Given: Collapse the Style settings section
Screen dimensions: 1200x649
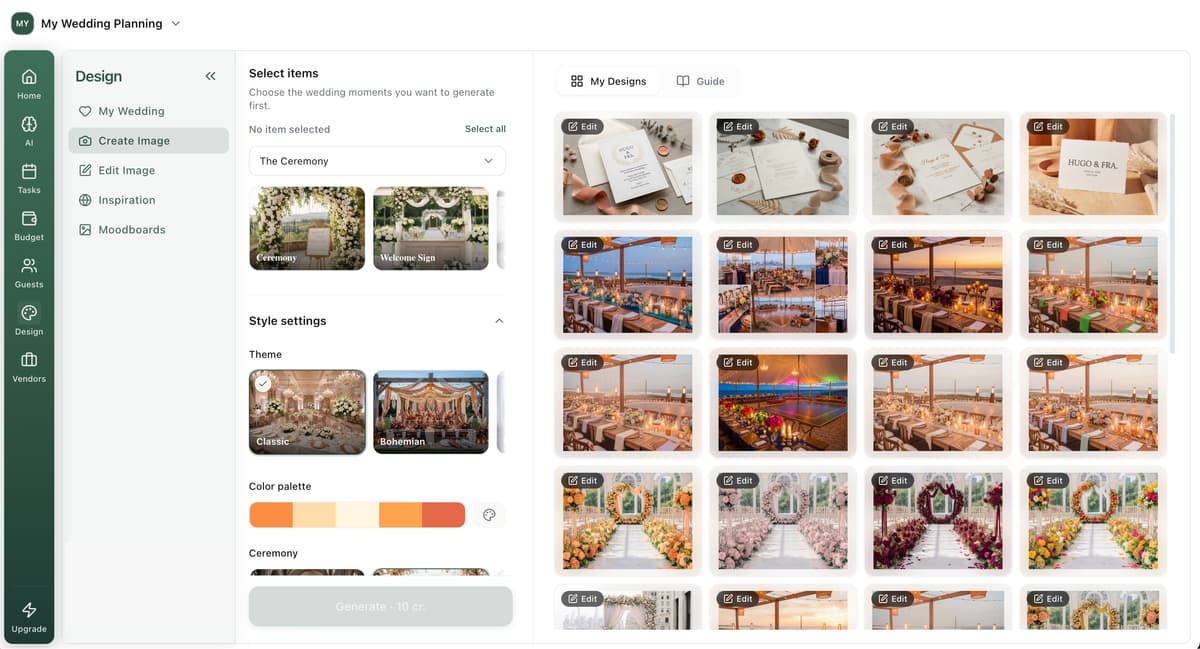Looking at the screenshot, I should tap(498, 320).
